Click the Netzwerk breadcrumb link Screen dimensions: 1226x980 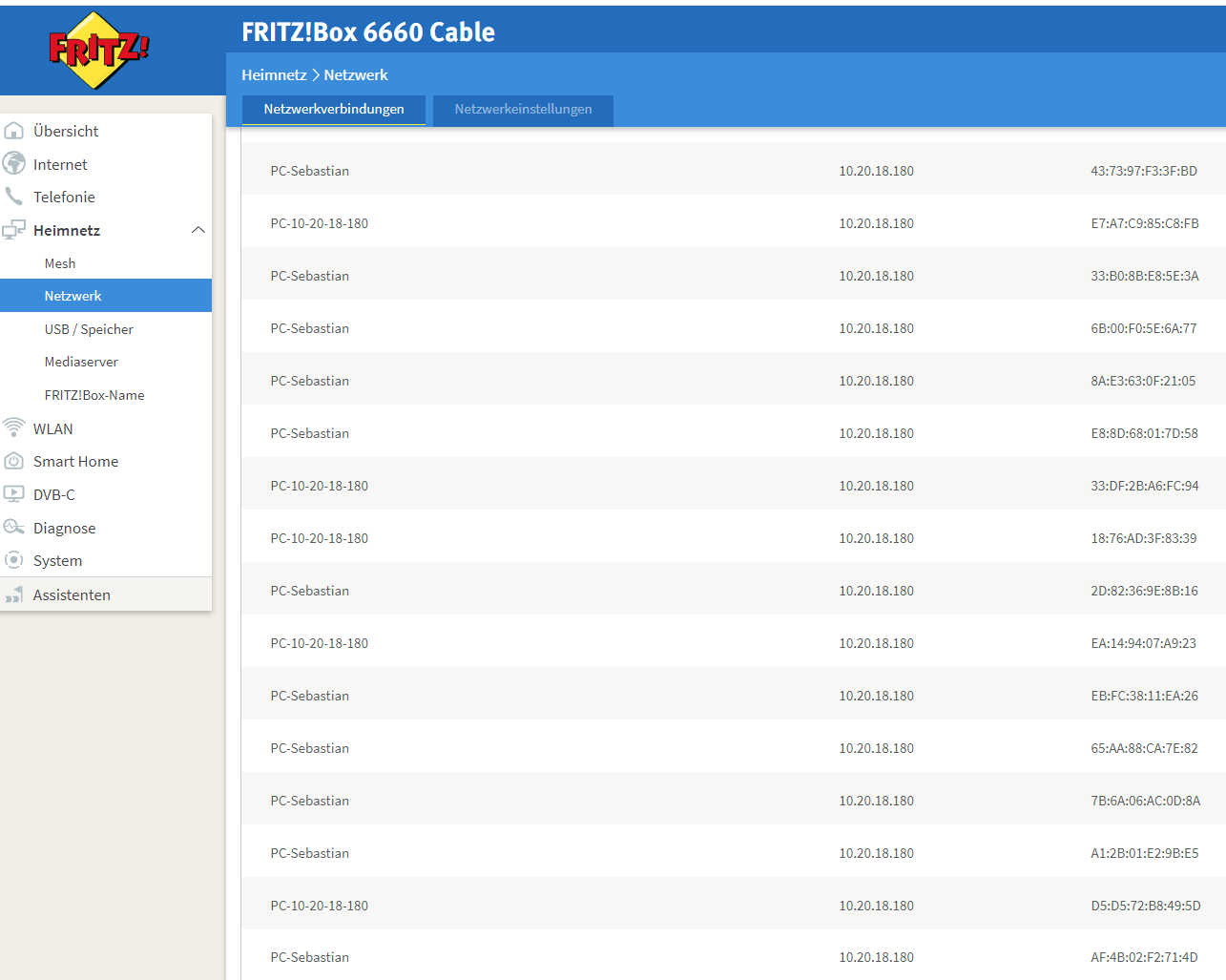tap(356, 74)
